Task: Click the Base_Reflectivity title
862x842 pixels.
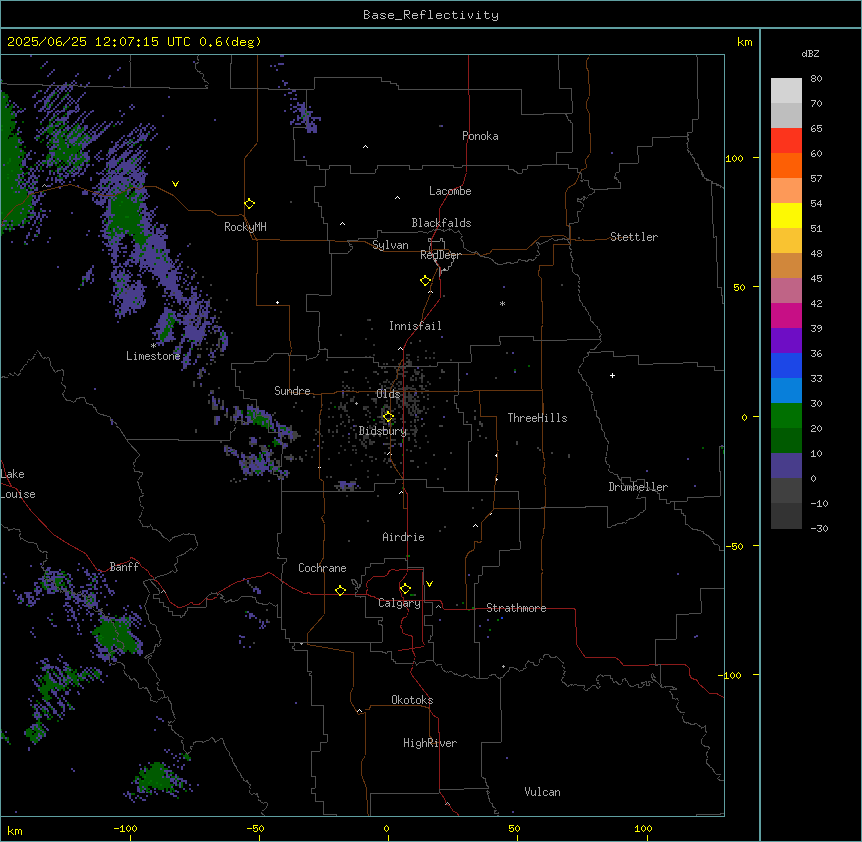Action: pyautogui.click(x=431, y=15)
